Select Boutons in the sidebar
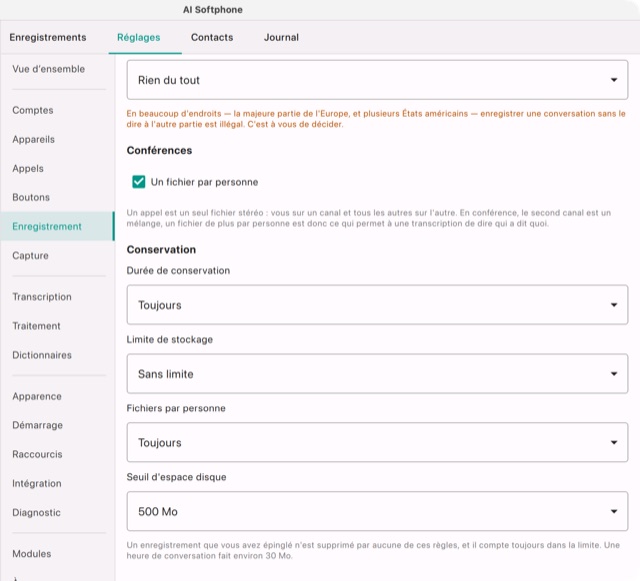 pyautogui.click(x=57, y=197)
